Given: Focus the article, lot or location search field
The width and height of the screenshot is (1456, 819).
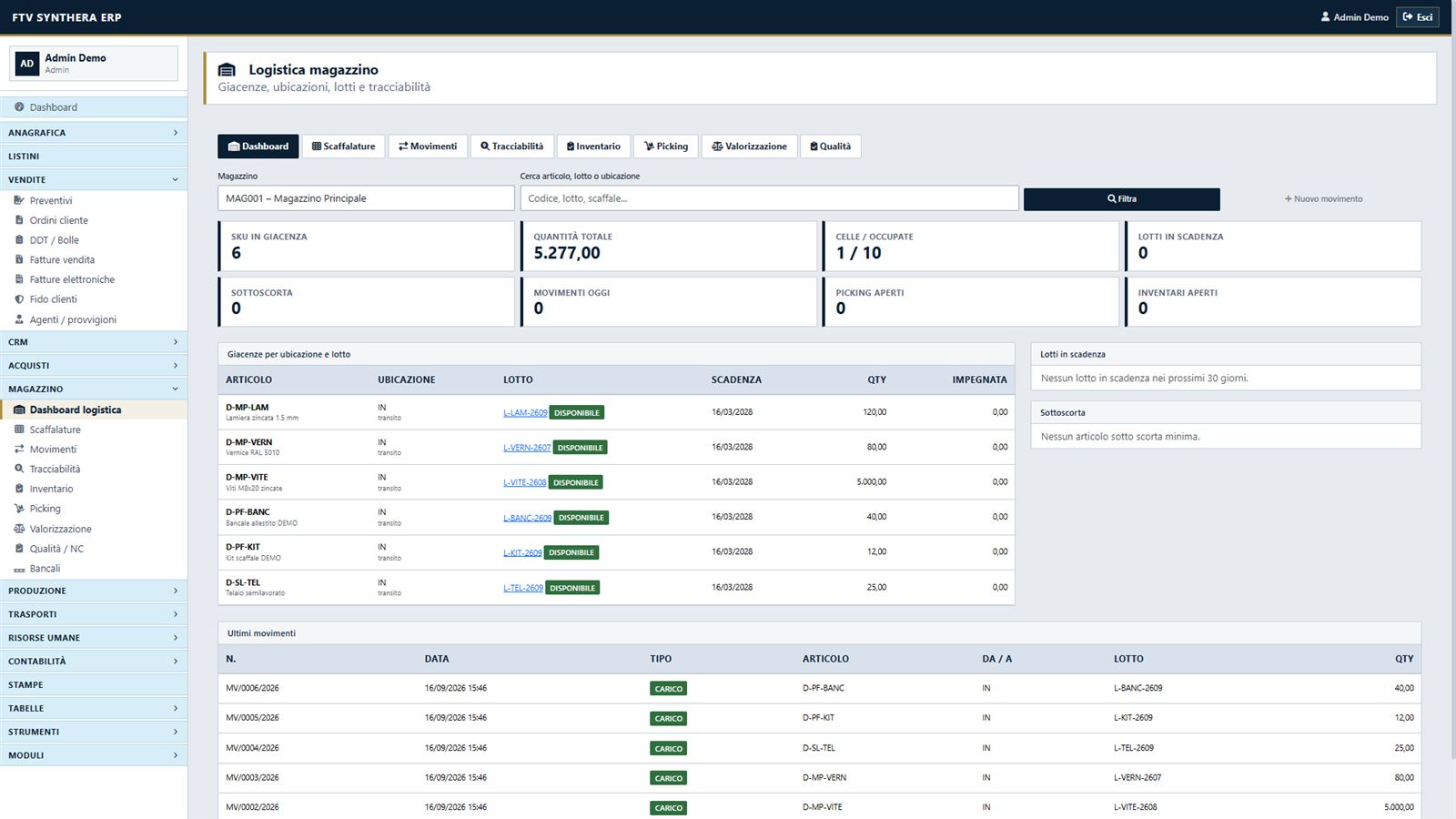Looking at the screenshot, I should click(769, 198).
